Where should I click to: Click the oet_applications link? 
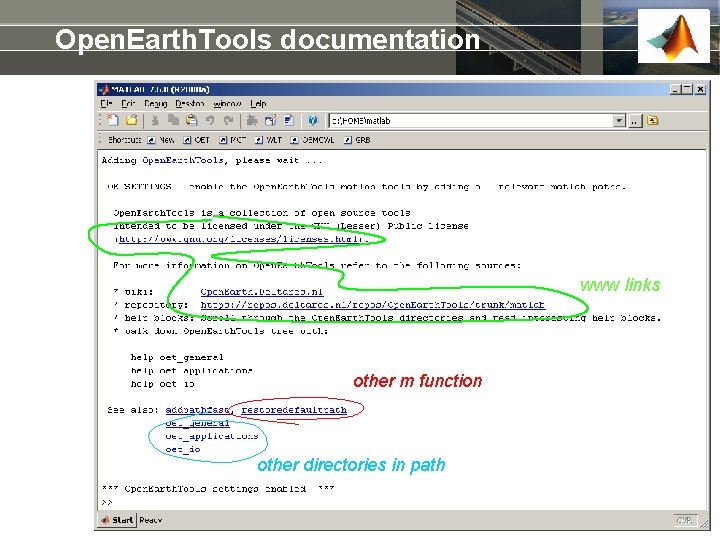pos(212,436)
